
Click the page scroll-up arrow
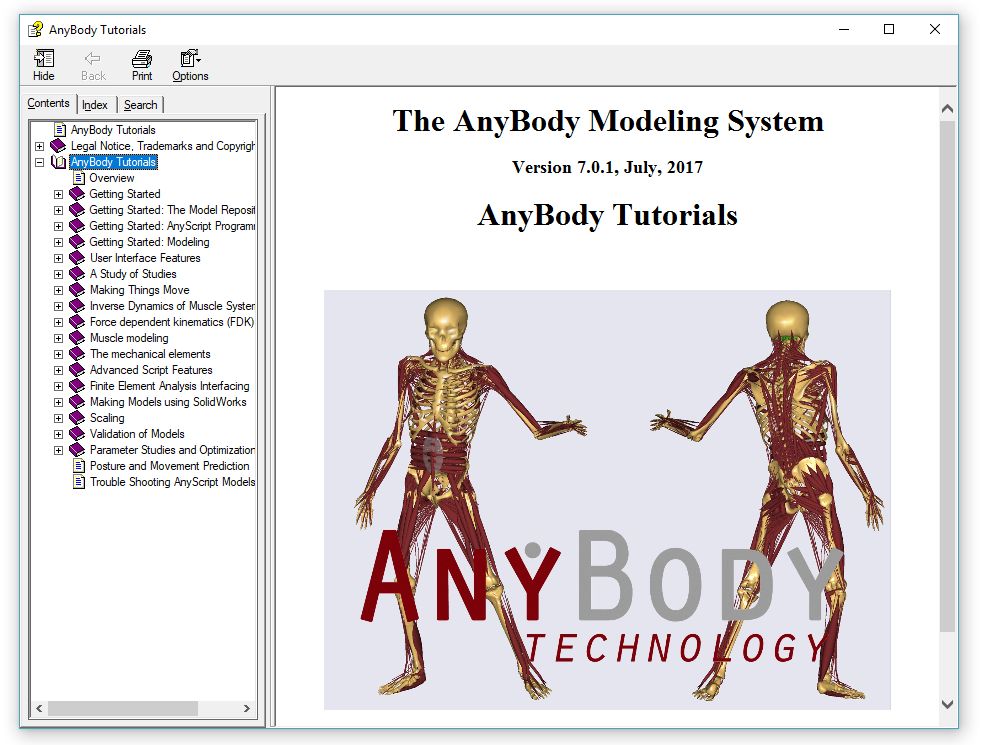[947, 109]
